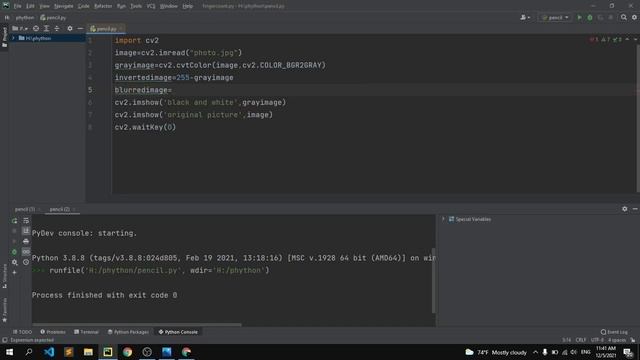Open the Terminal tool window
Image resolution: width=640 pixels, height=360 pixels.
click(86, 332)
